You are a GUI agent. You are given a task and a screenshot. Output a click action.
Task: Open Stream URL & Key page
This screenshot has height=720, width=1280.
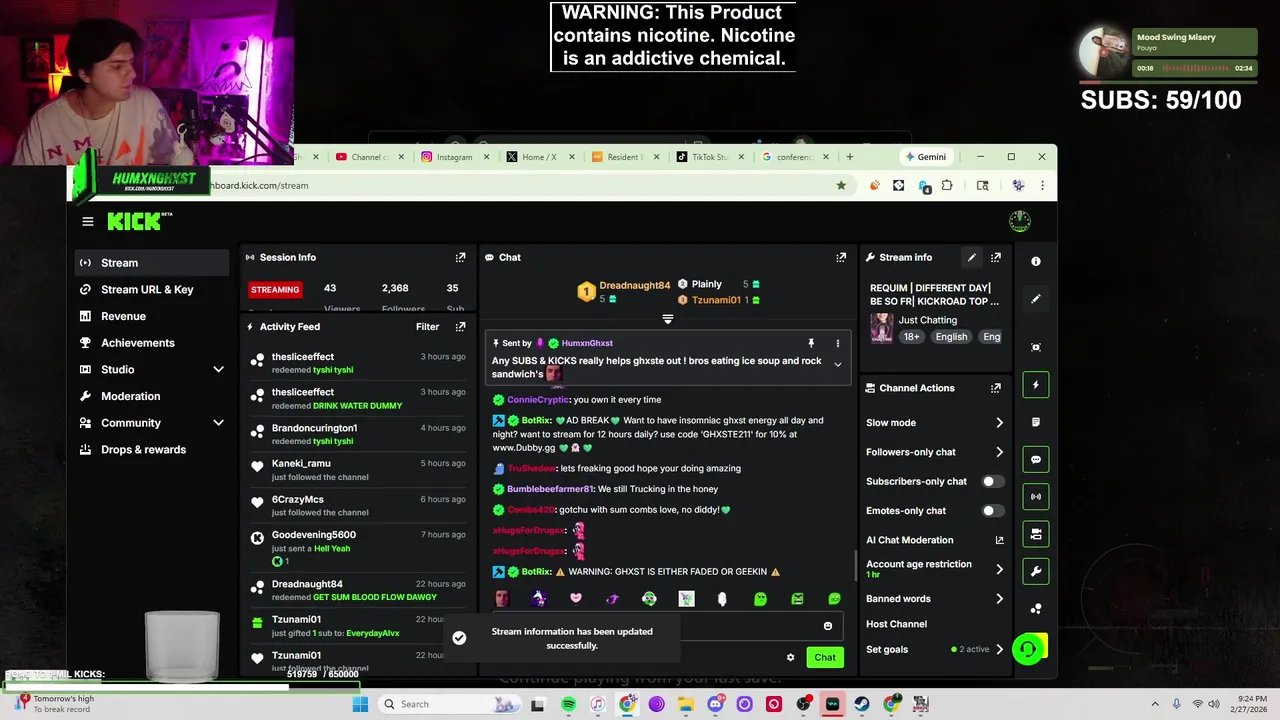click(152, 289)
